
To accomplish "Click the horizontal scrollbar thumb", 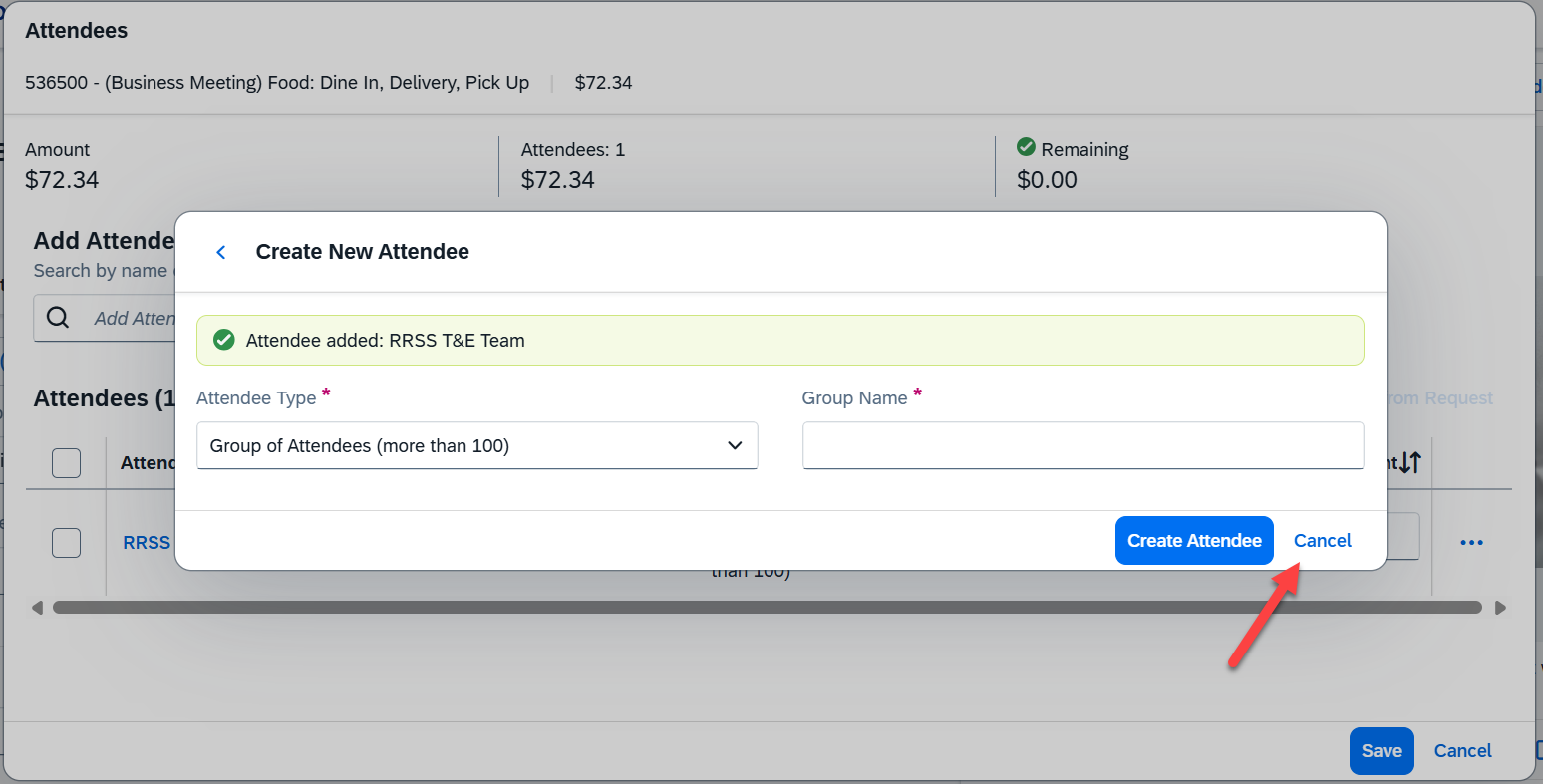I will pyautogui.click(x=768, y=608).
